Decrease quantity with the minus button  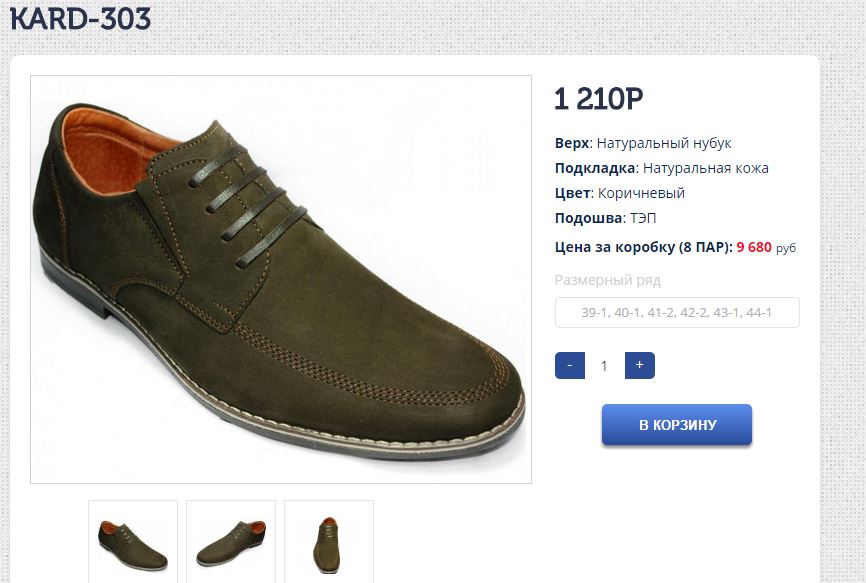(x=569, y=366)
